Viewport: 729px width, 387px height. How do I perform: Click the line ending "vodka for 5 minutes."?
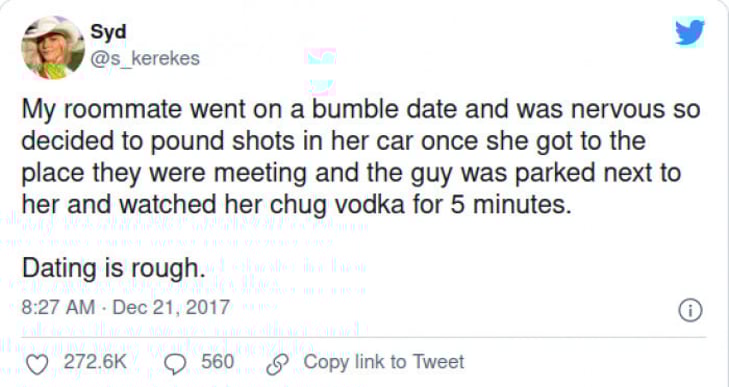[x=297, y=205]
